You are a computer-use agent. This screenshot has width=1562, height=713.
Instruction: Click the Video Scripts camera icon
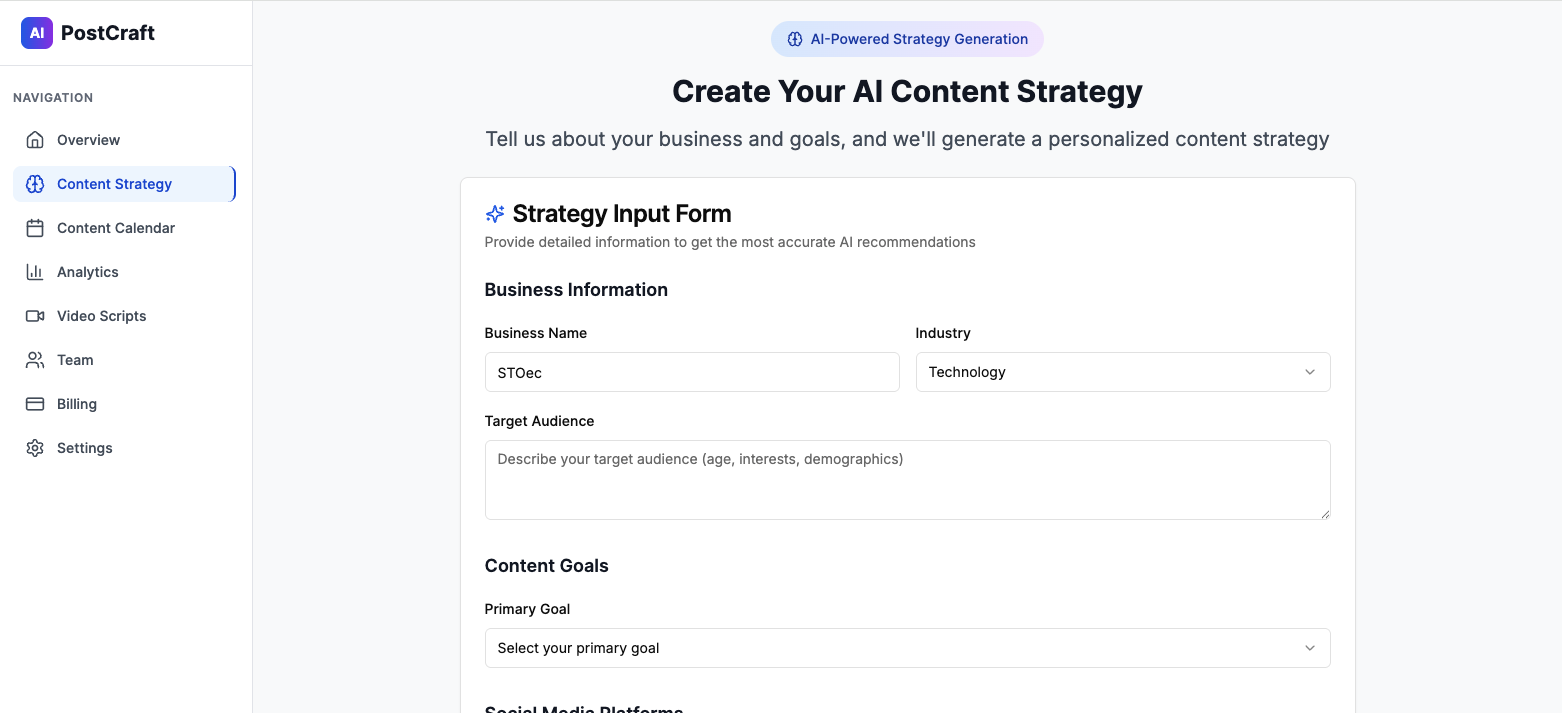coord(35,316)
